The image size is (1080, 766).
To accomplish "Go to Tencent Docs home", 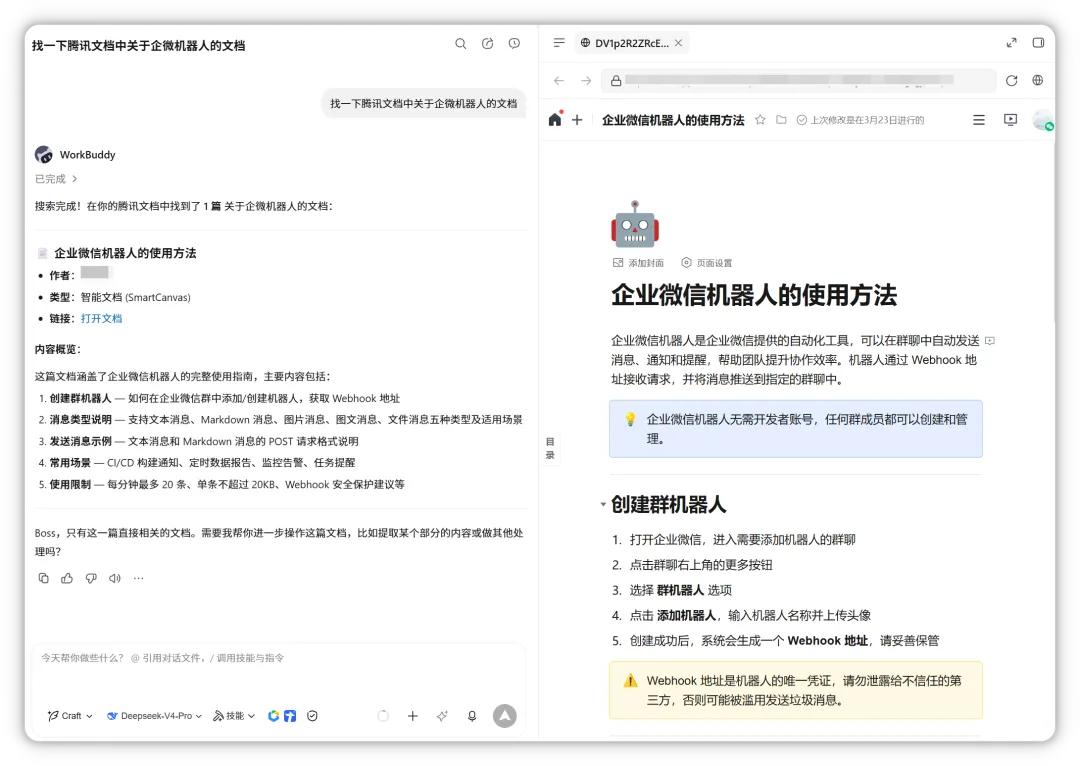I will tap(555, 119).
